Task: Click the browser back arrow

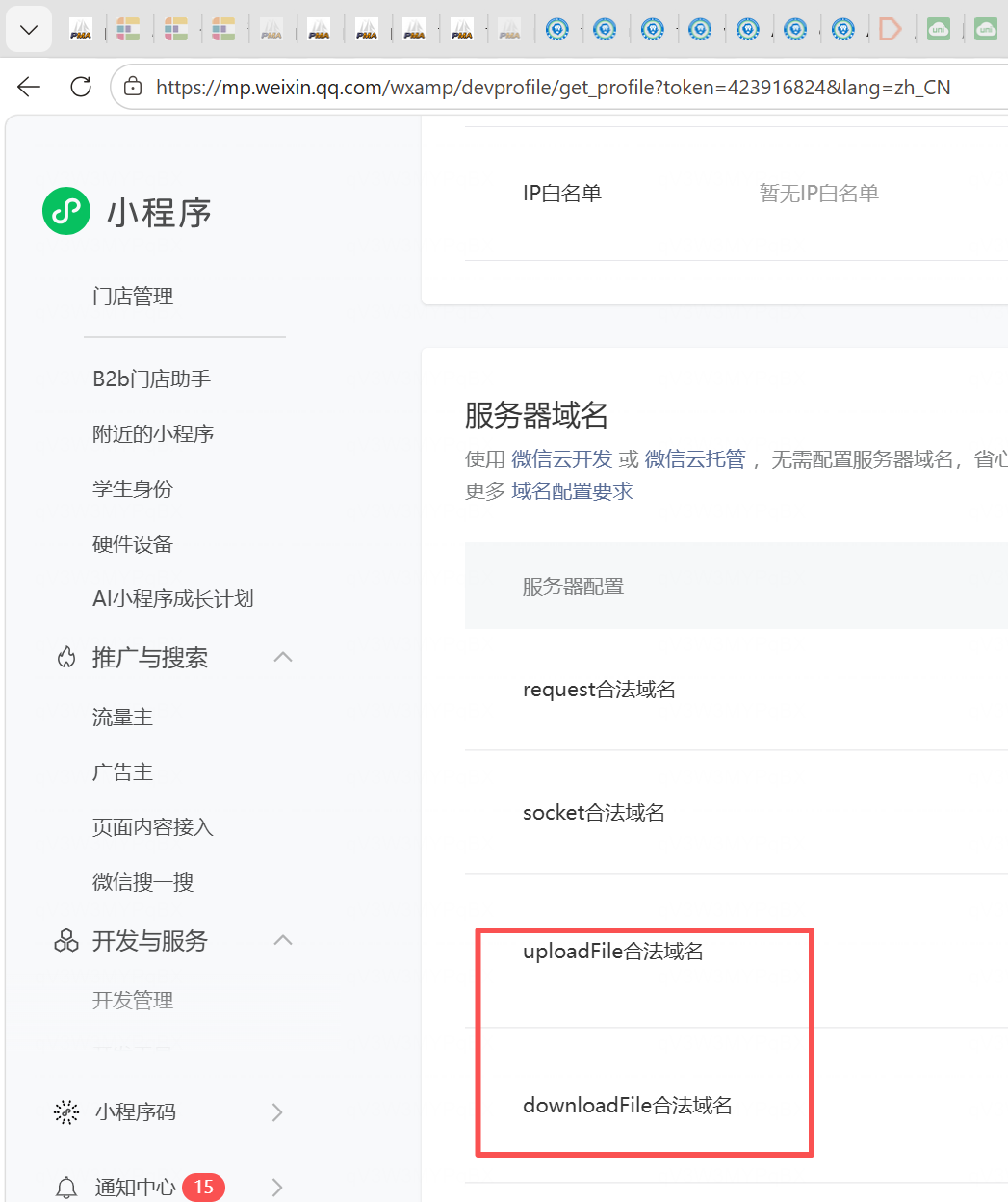Action: click(29, 88)
